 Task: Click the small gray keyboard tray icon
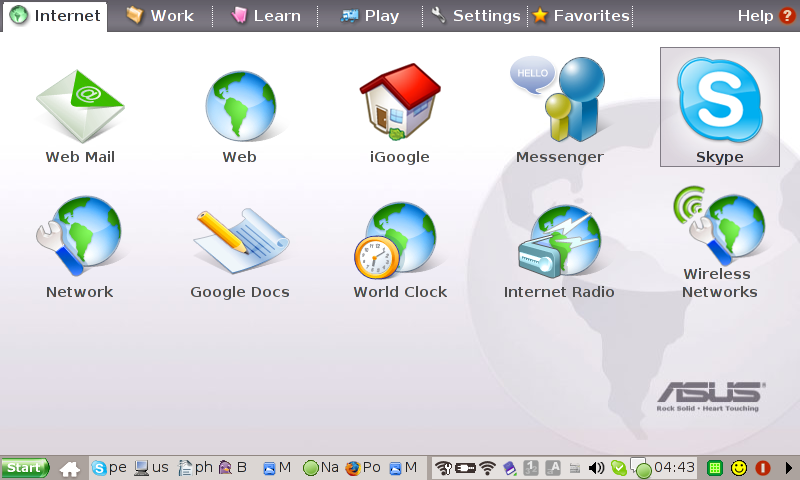coord(574,468)
